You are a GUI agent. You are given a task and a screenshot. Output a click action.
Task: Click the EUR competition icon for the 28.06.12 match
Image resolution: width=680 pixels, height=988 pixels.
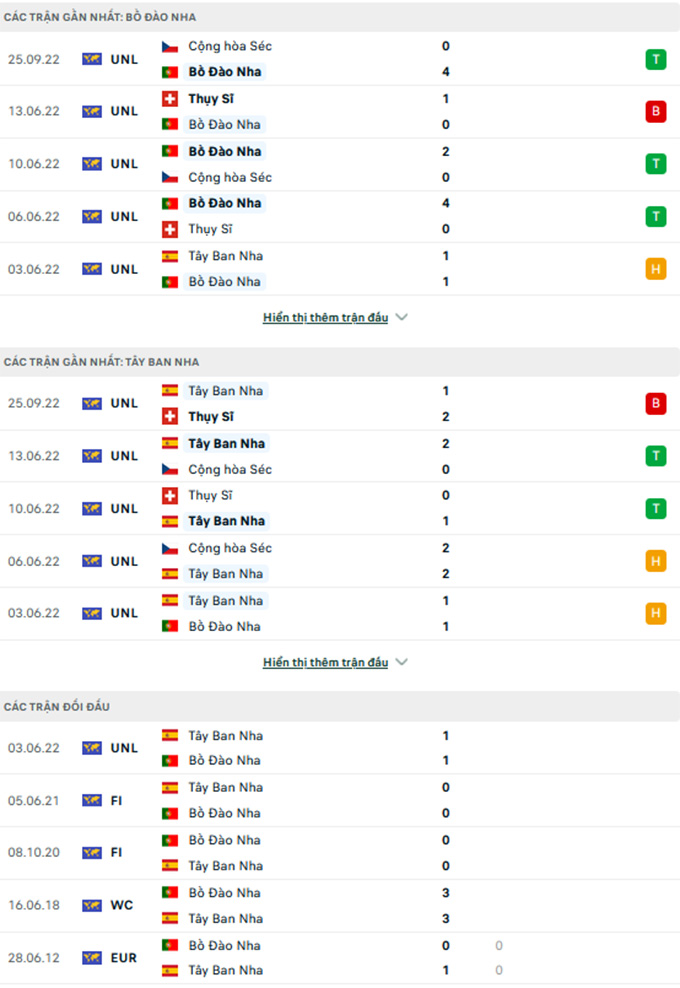pos(92,958)
